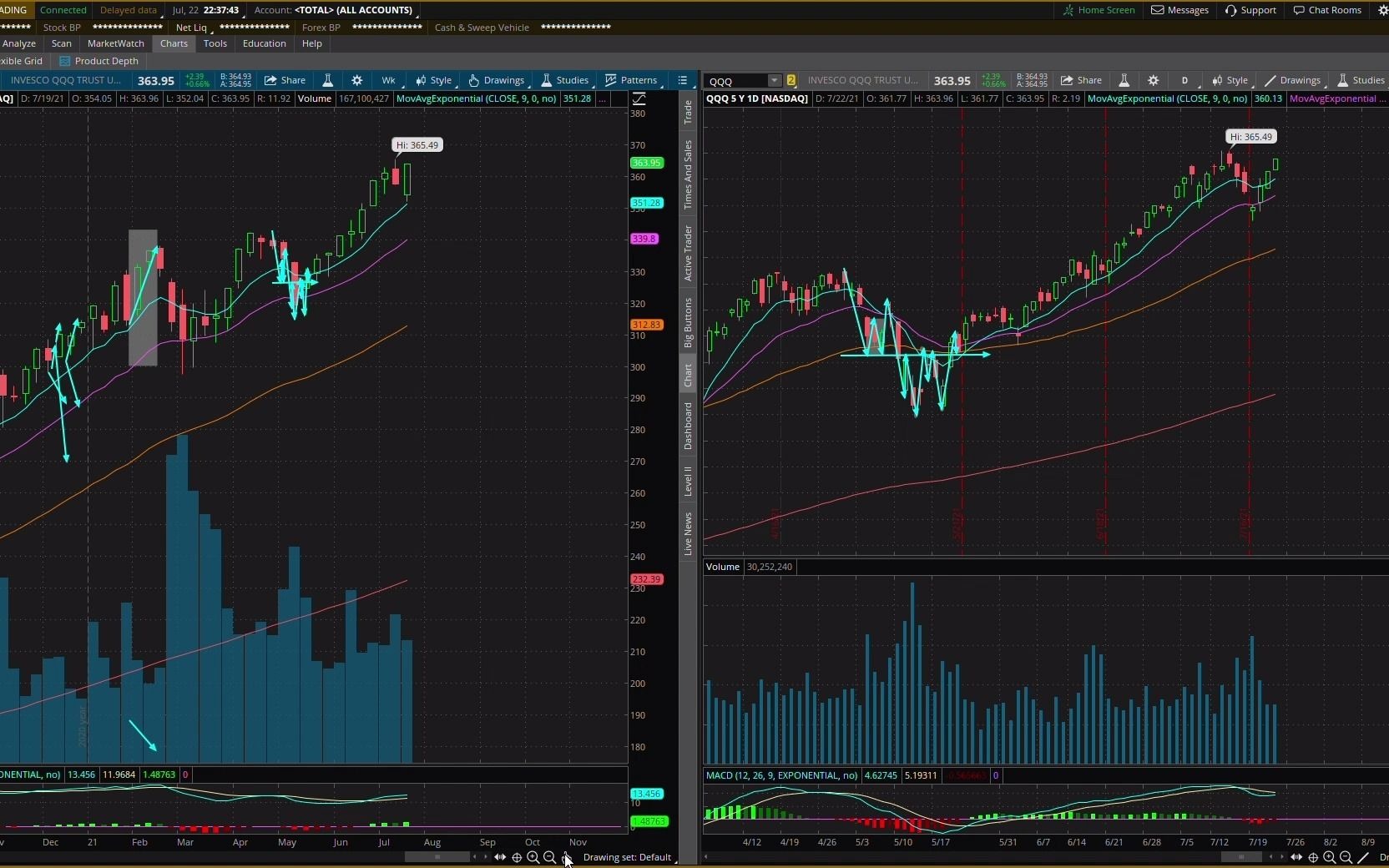
Task: Open the Active Trader side tab
Action: click(688, 253)
